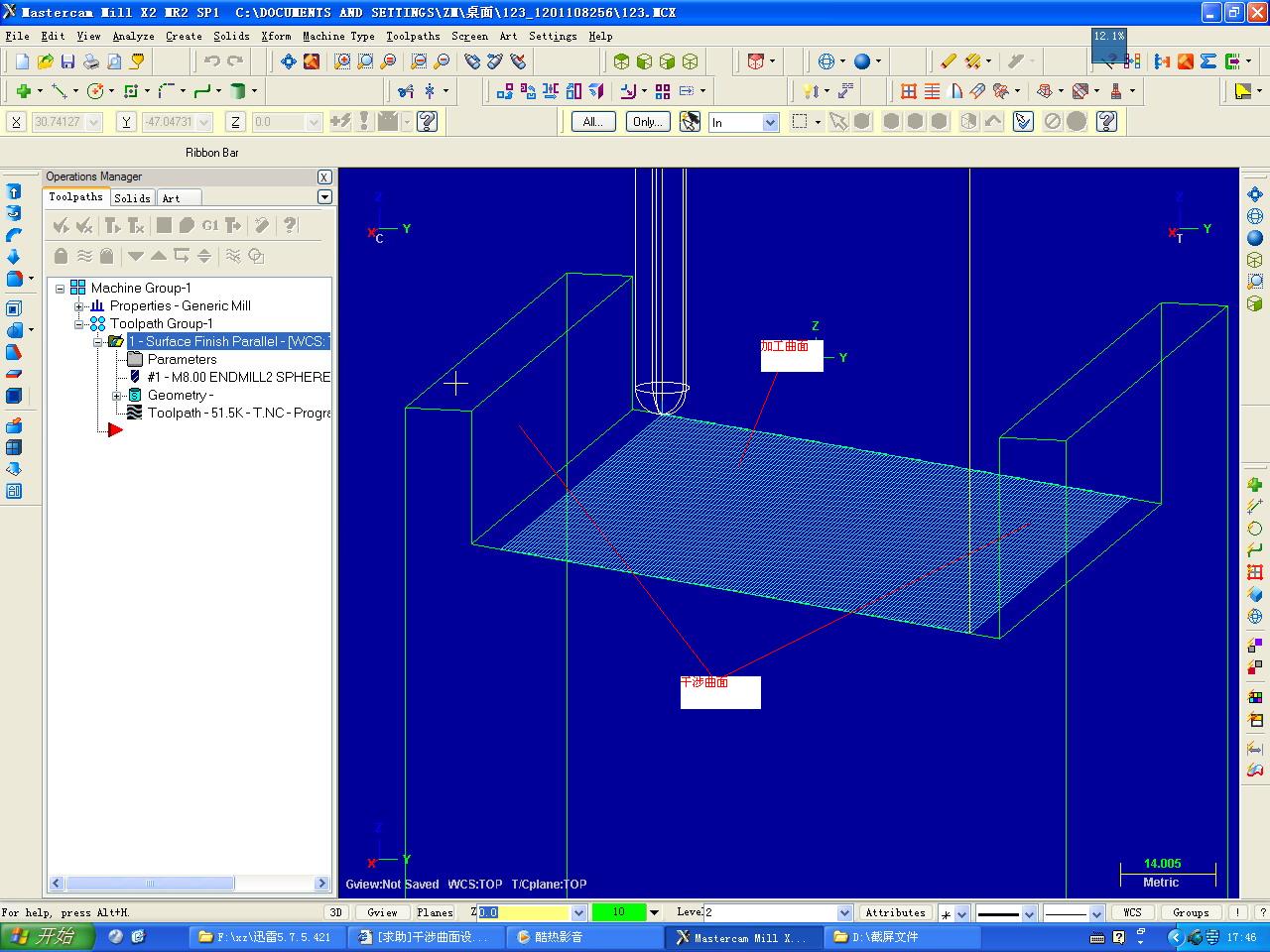Click the Open file icon
This screenshot has height=952, width=1270.
click(x=46, y=61)
